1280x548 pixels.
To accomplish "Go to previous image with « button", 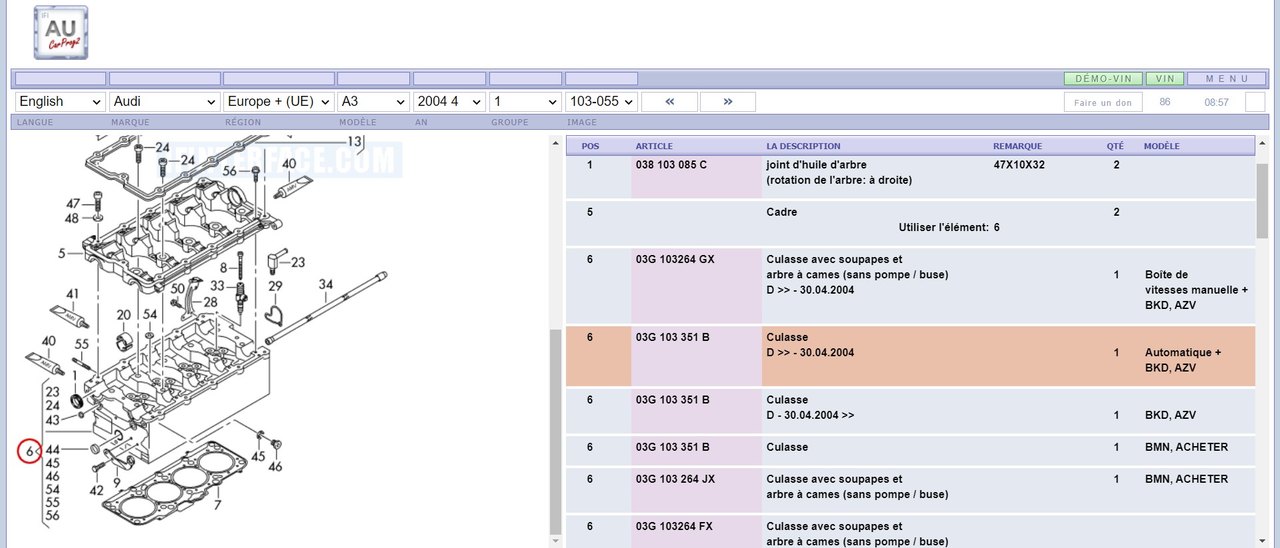I will click(x=669, y=102).
